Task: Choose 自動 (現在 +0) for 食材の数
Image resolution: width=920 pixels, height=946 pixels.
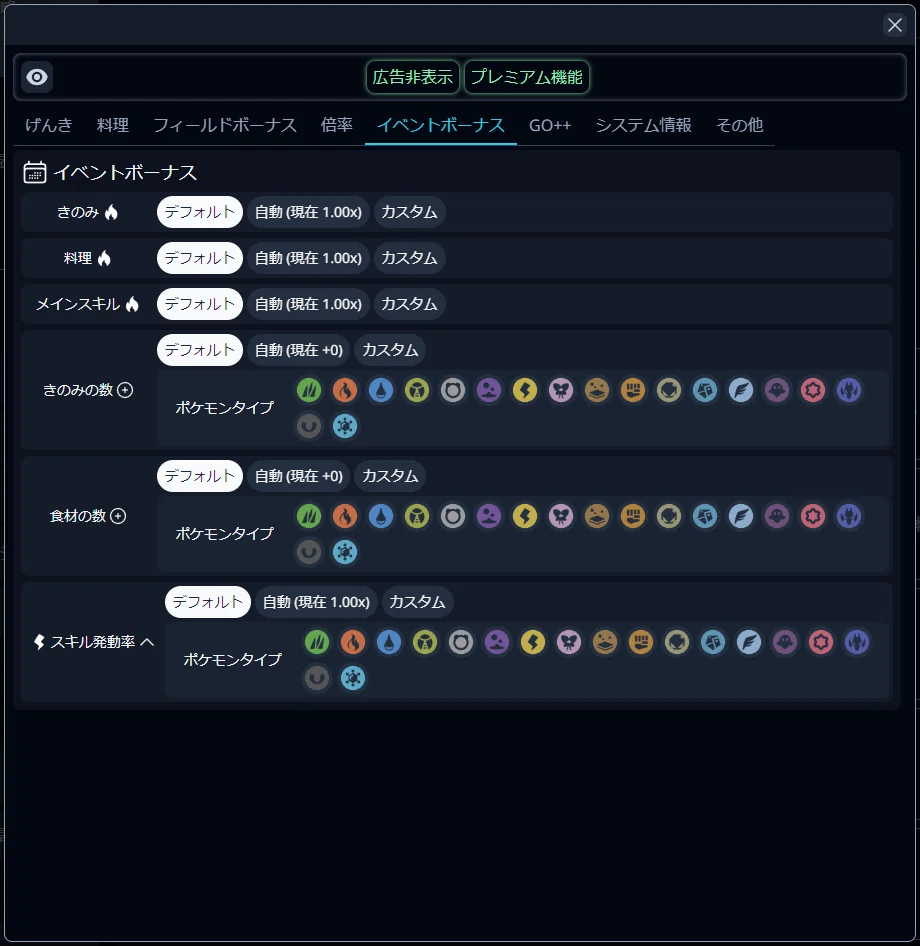Action: (299, 476)
